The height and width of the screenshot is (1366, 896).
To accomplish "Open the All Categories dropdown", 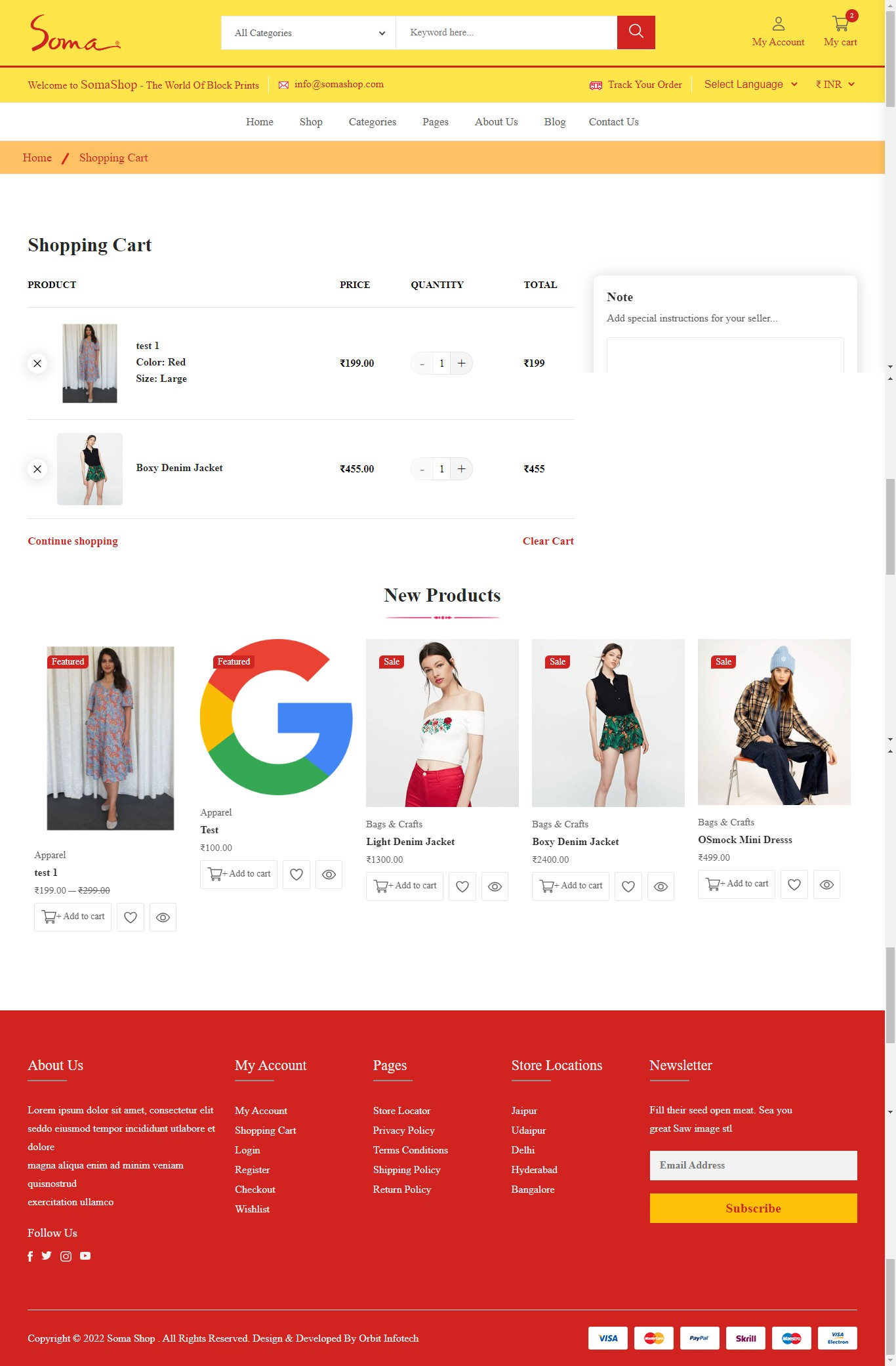I will click(x=308, y=33).
